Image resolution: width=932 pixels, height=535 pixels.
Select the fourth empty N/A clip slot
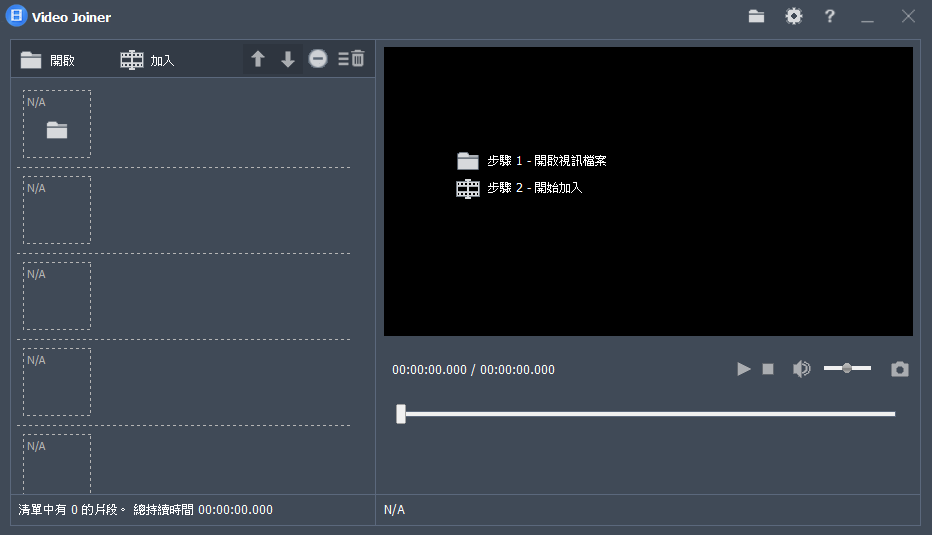[x=57, y=382]
